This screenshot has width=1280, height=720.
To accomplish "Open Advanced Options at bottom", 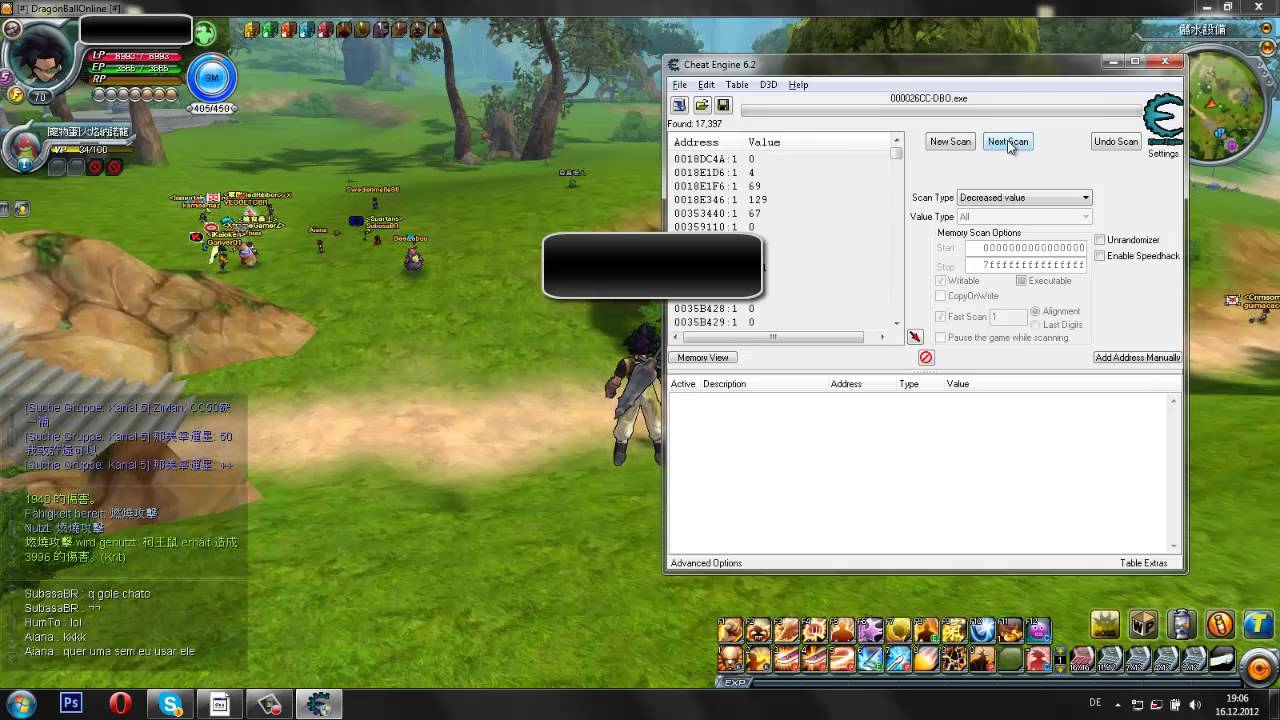I will click(x=706, y=563).
